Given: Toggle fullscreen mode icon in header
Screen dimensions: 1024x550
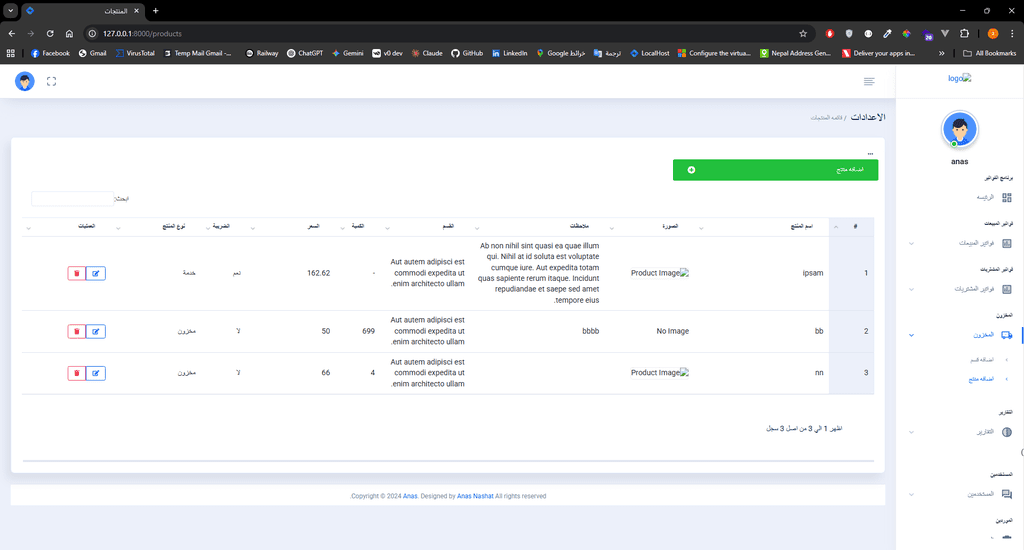Looking at the screenshot, I should 52,81.
